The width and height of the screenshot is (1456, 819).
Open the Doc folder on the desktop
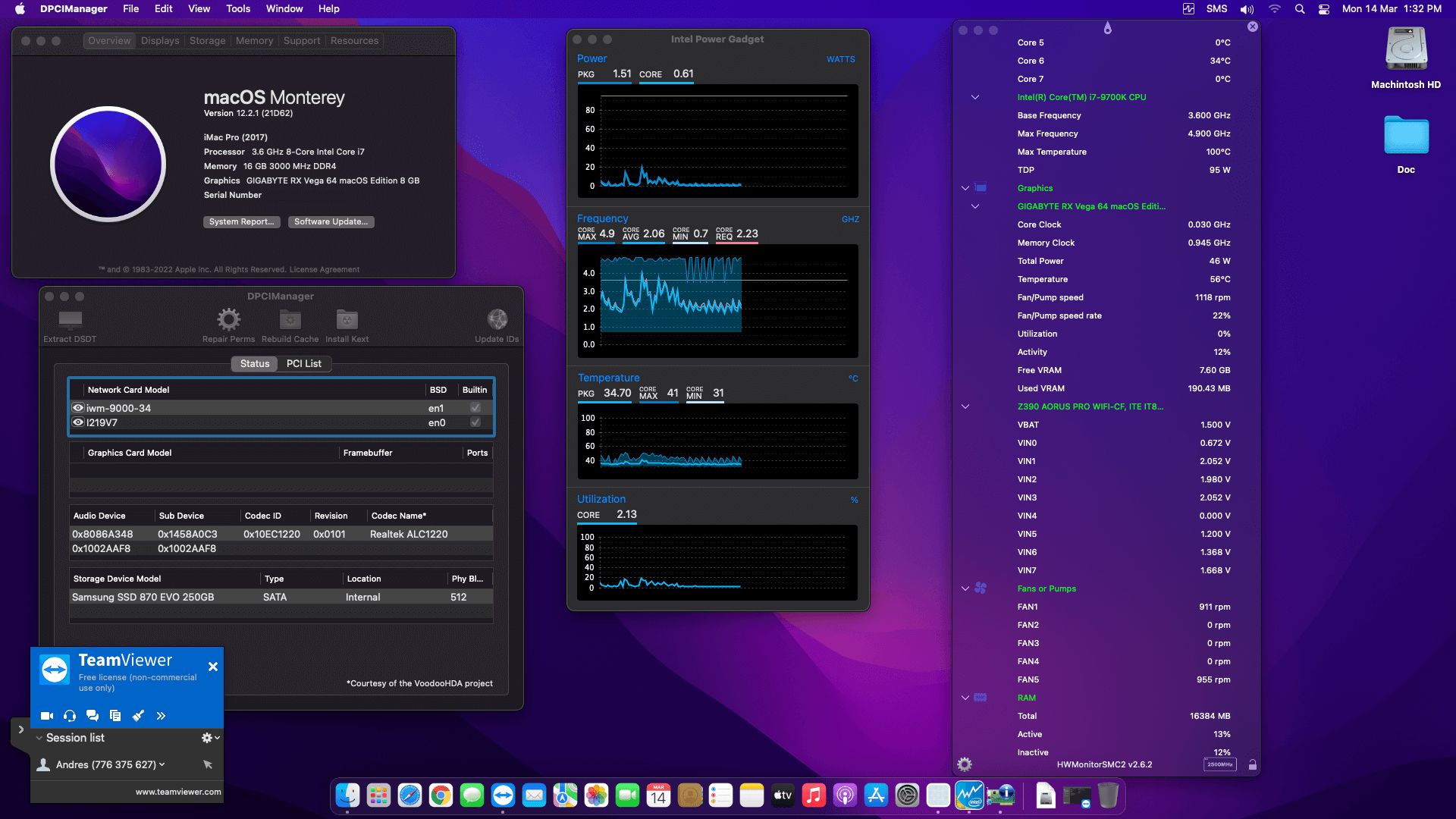(1406, 144)
